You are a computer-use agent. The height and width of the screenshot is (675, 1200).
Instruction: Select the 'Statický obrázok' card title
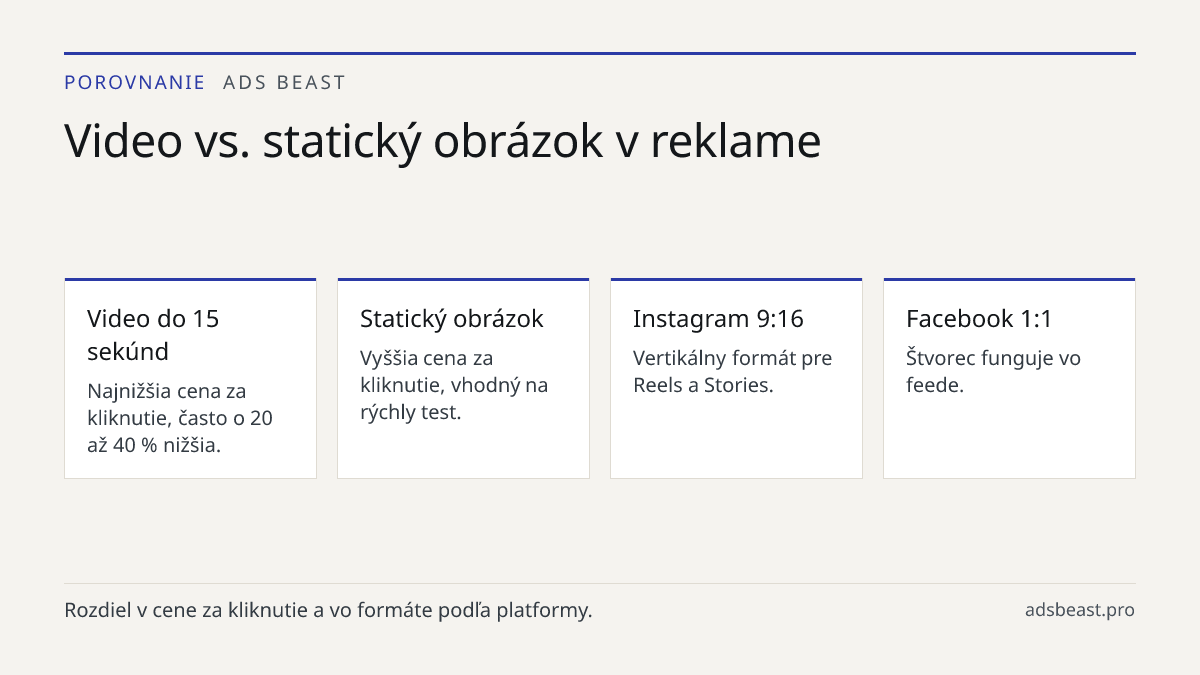(x=452, y=319)
